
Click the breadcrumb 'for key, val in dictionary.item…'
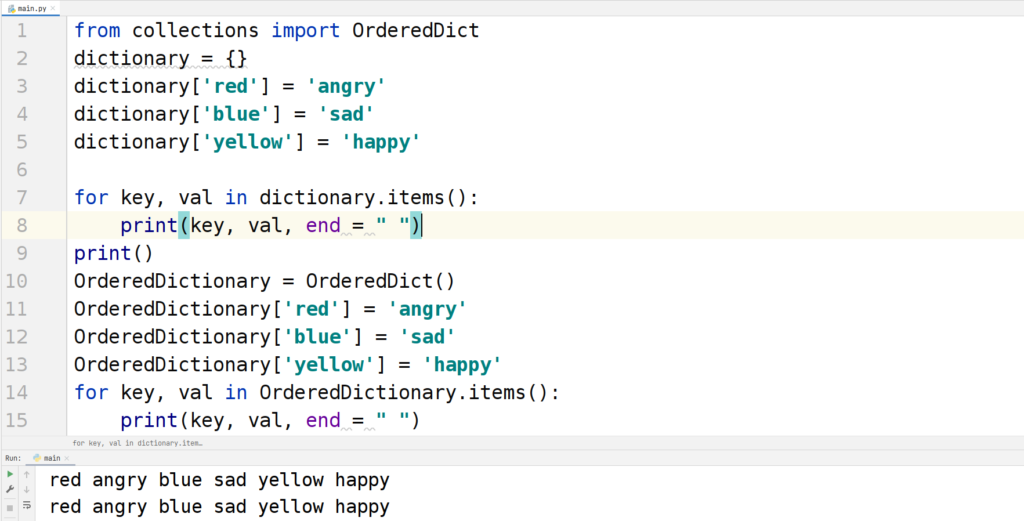(137, 443)
